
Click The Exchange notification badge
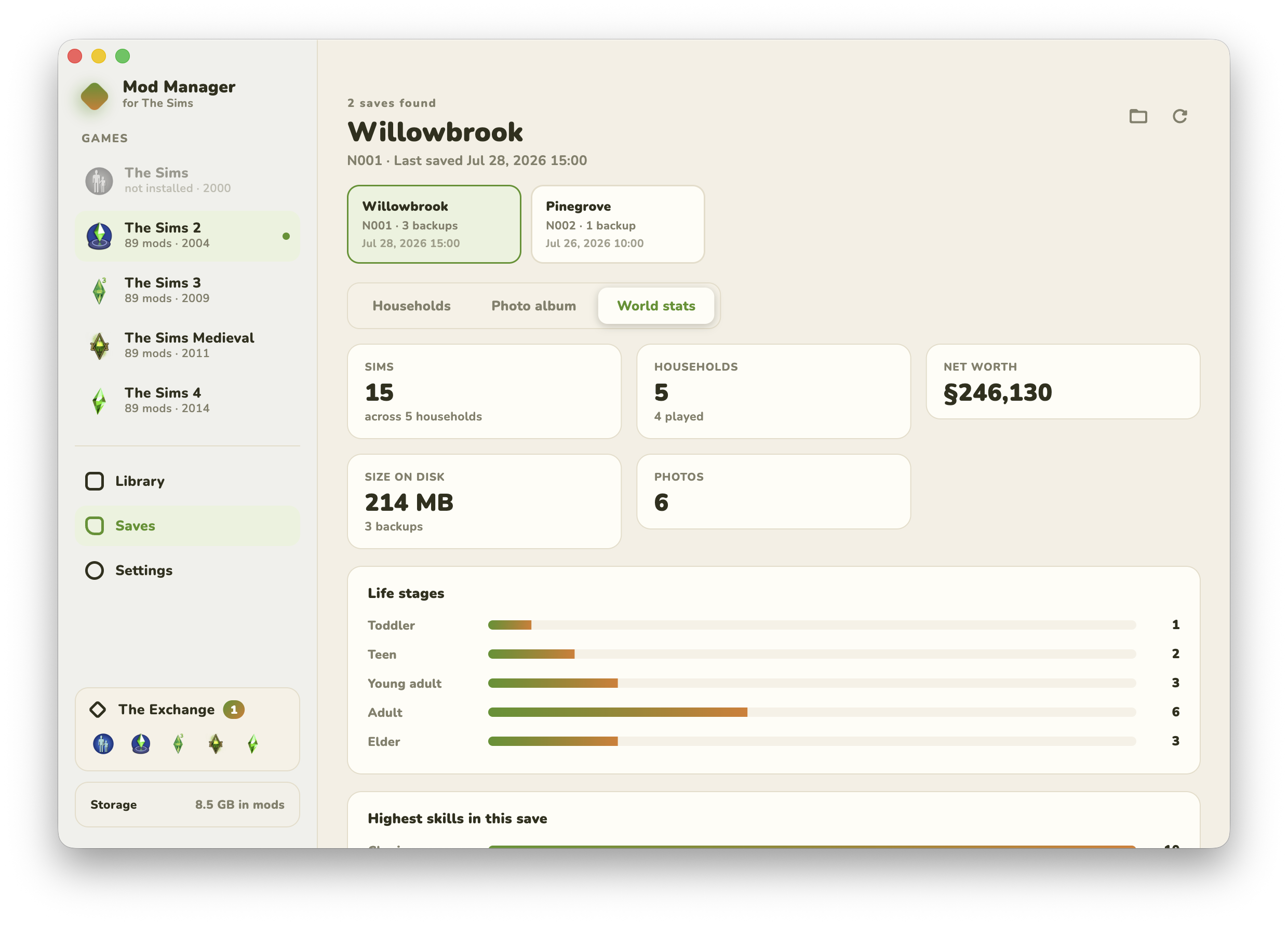tap(233, 710)
